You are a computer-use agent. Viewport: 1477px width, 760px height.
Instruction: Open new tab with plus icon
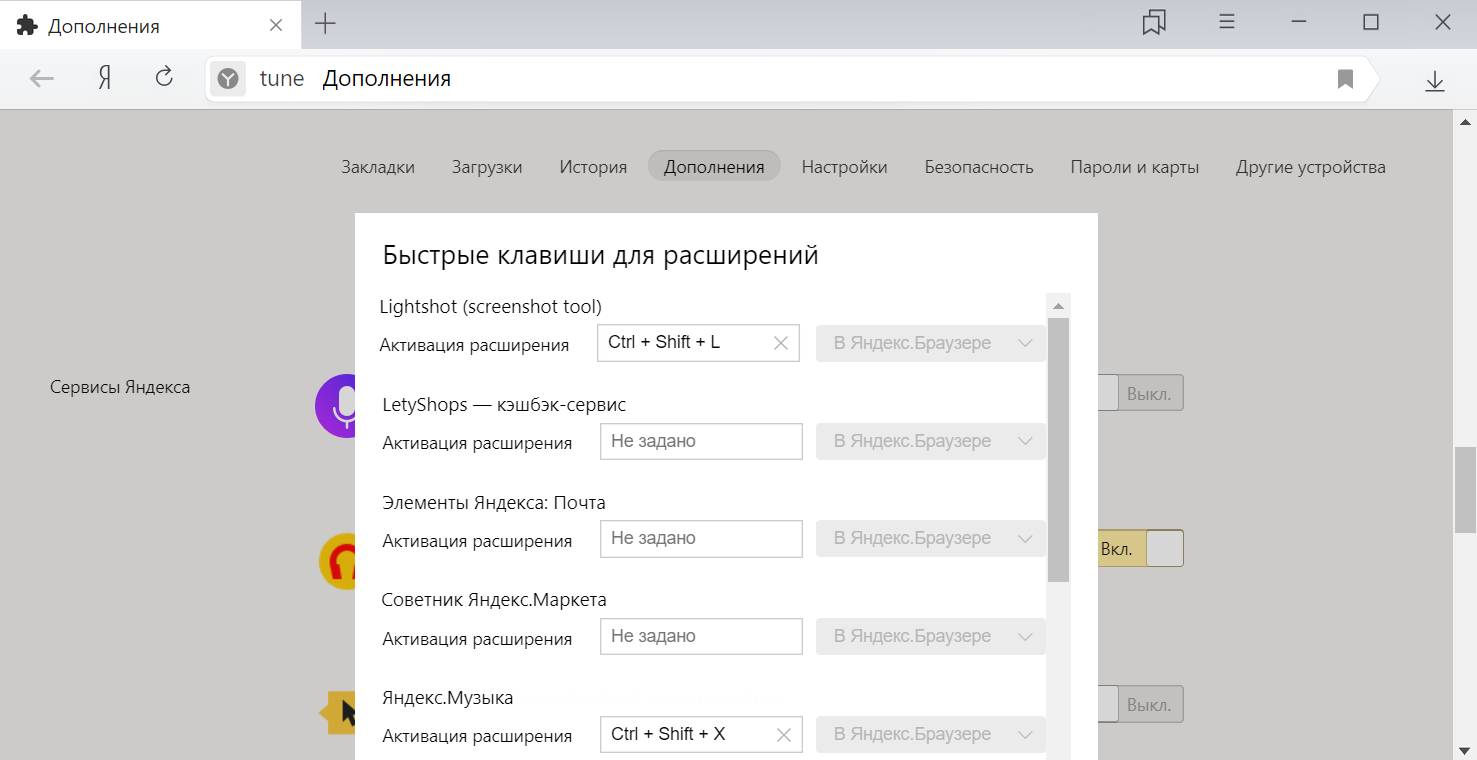pos(325,24)
